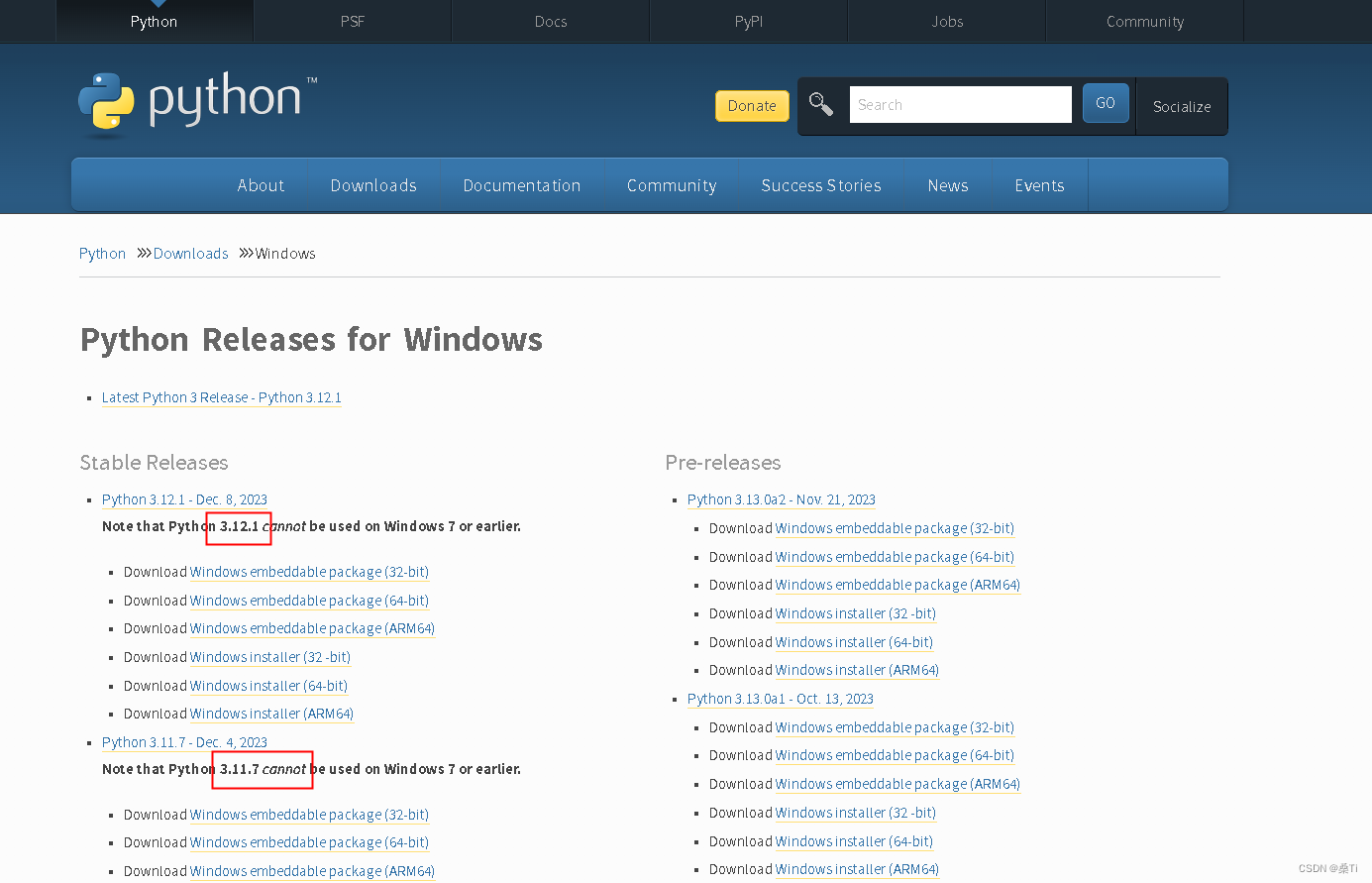Download 3.12.1 Windows embeddable package (64-bit)
The height and width of the screenshot is (883, 1372).
tap(309, 601)
